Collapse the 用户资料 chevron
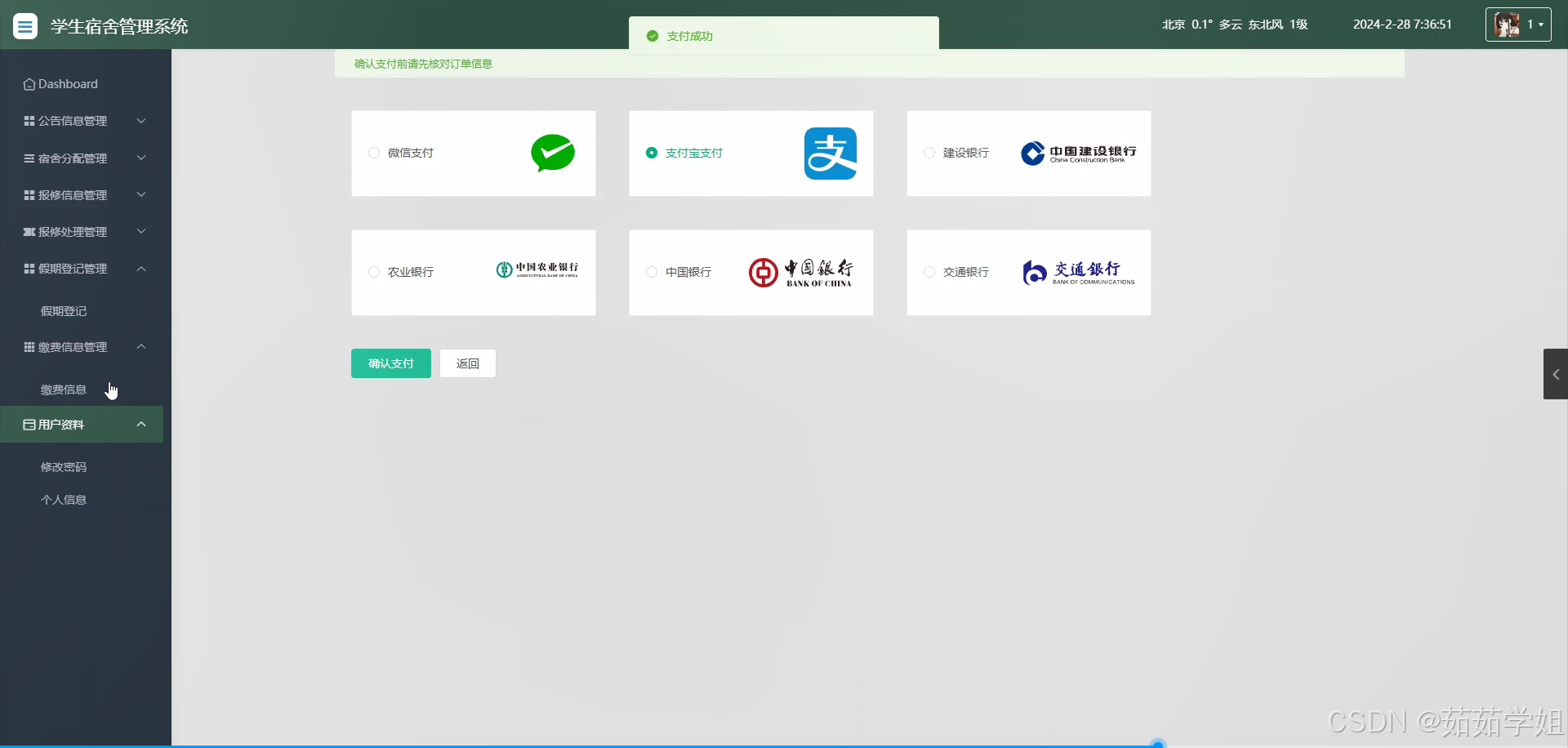Viewport: 1568px width, 748px height. [x=141, y=424]
